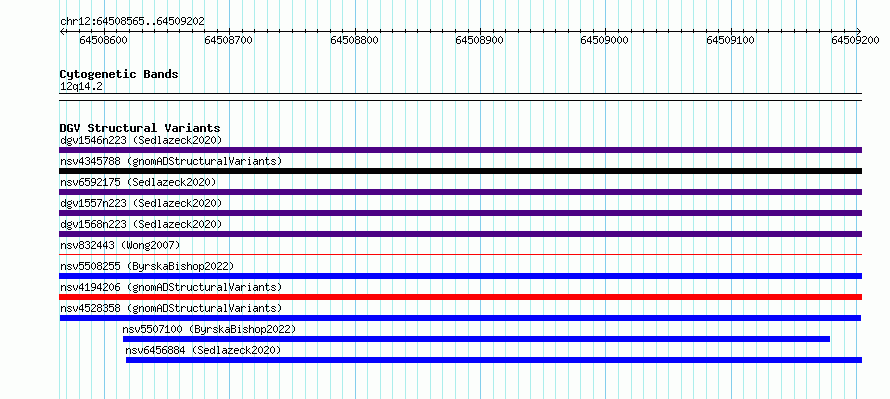
Task: Select the DGV Structural Variants track heading
Action: pyautogui.click(x=140, y=128)
